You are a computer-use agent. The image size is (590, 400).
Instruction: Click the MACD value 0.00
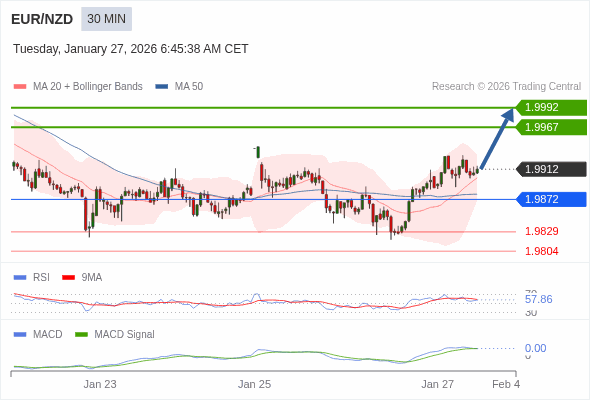tap(535, 348)
